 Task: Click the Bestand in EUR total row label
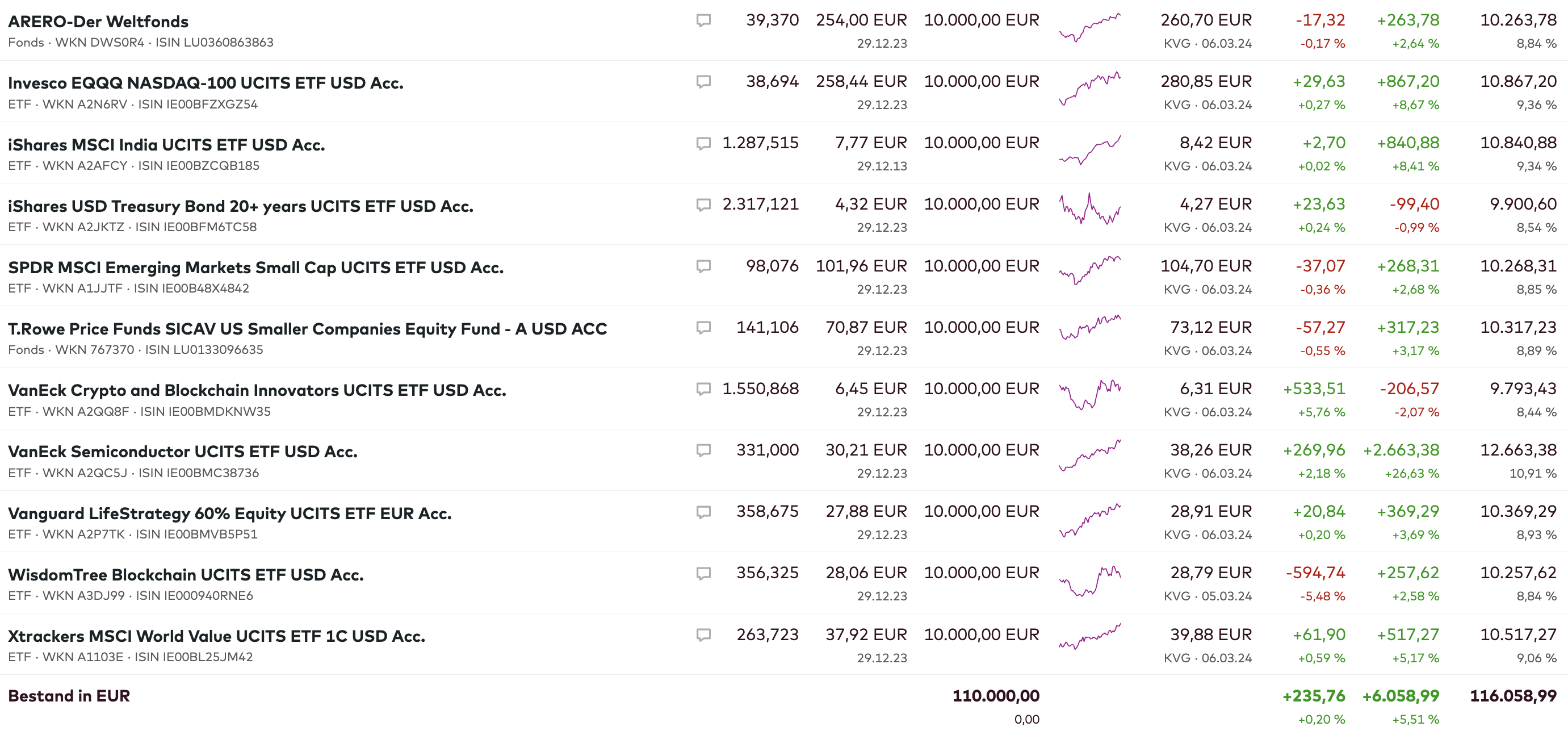[x=69, y=696]
